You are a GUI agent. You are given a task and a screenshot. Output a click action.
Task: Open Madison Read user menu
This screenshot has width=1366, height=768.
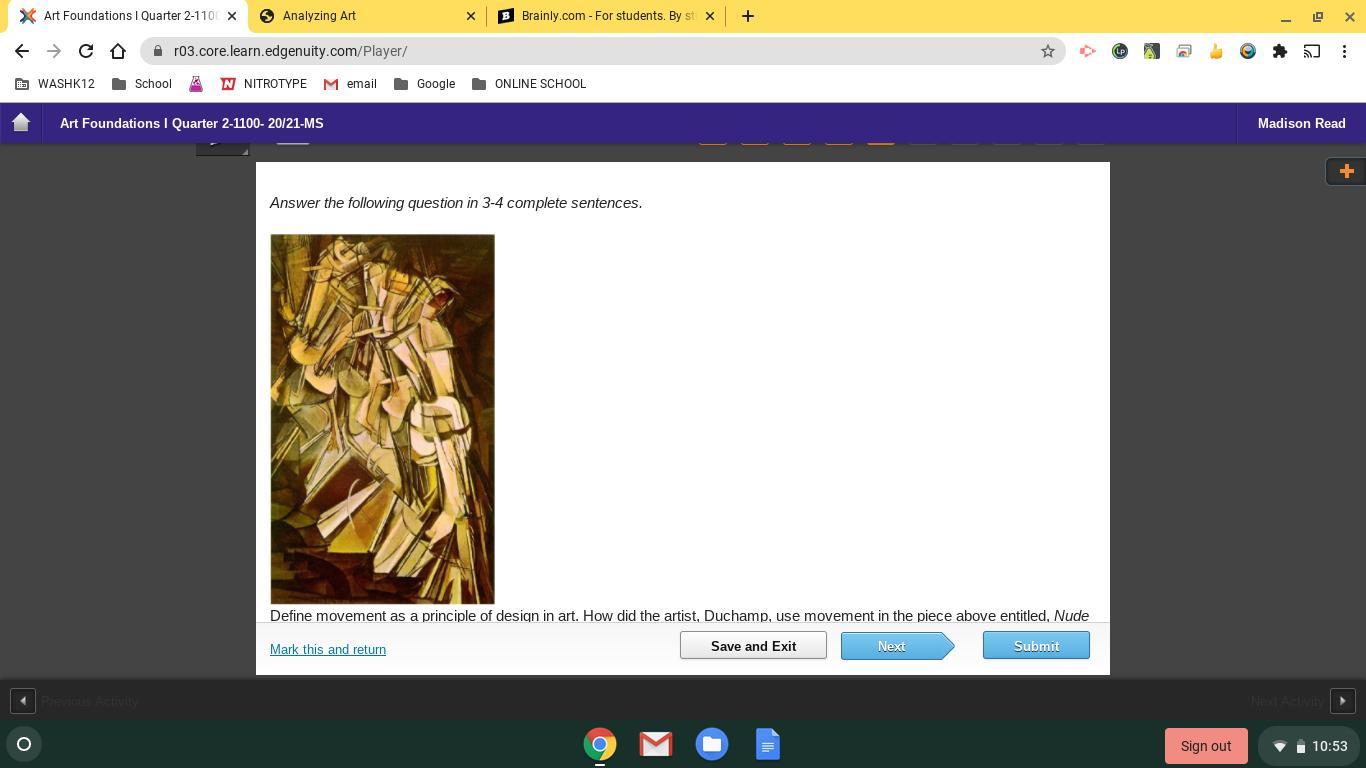1301,123
